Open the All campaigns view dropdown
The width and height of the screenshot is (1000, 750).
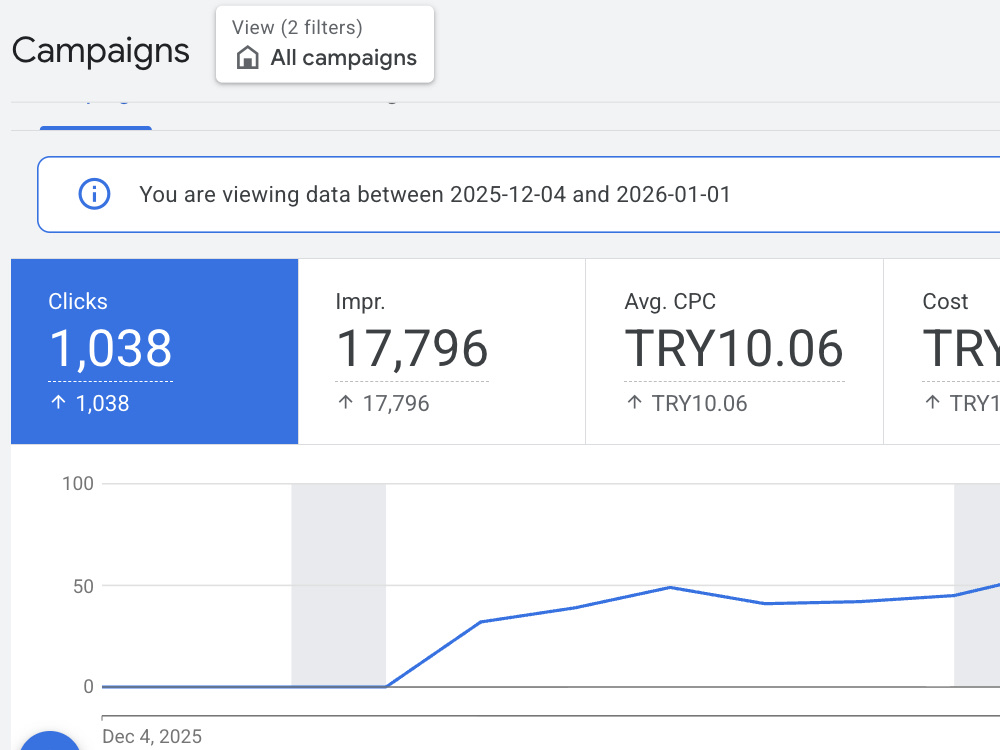(325, 45)
